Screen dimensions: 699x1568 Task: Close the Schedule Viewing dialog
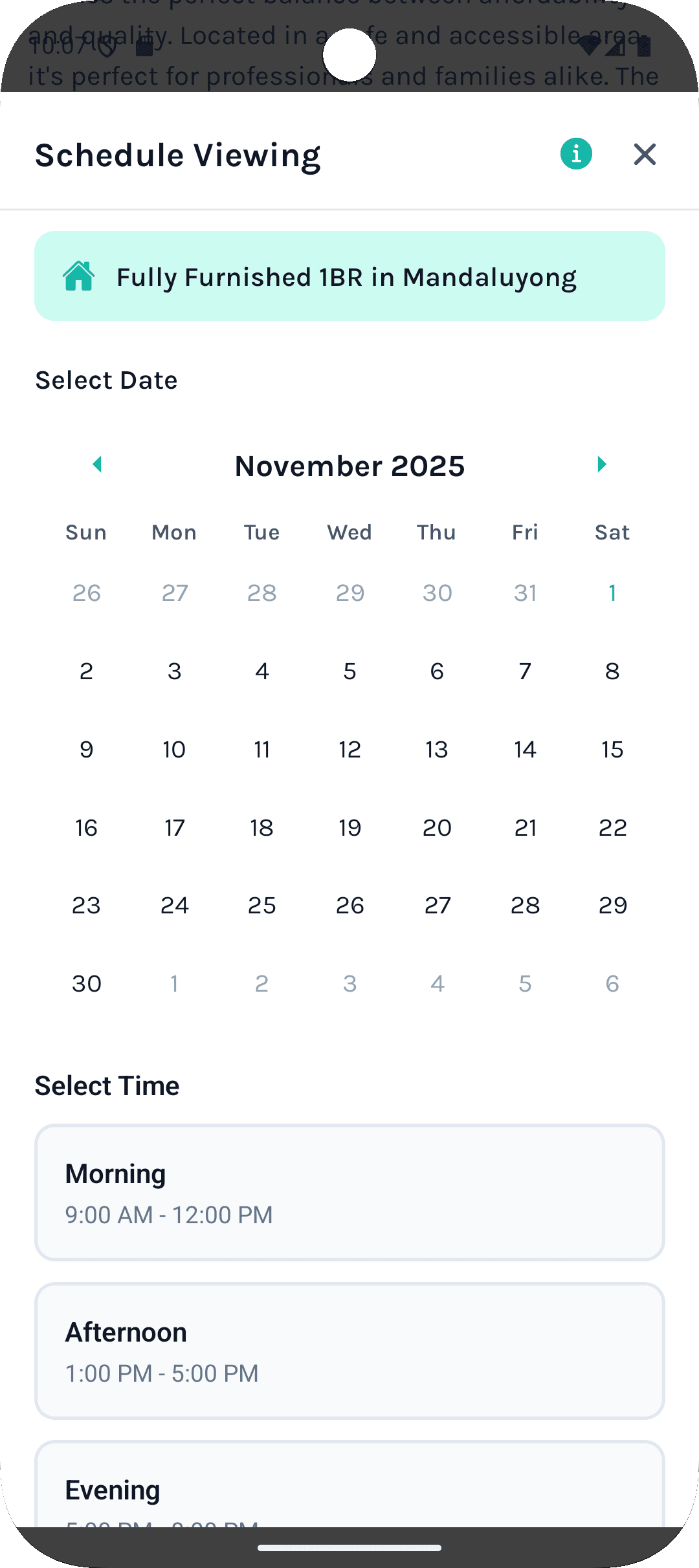pyautogui.click(x=644, y=155)
